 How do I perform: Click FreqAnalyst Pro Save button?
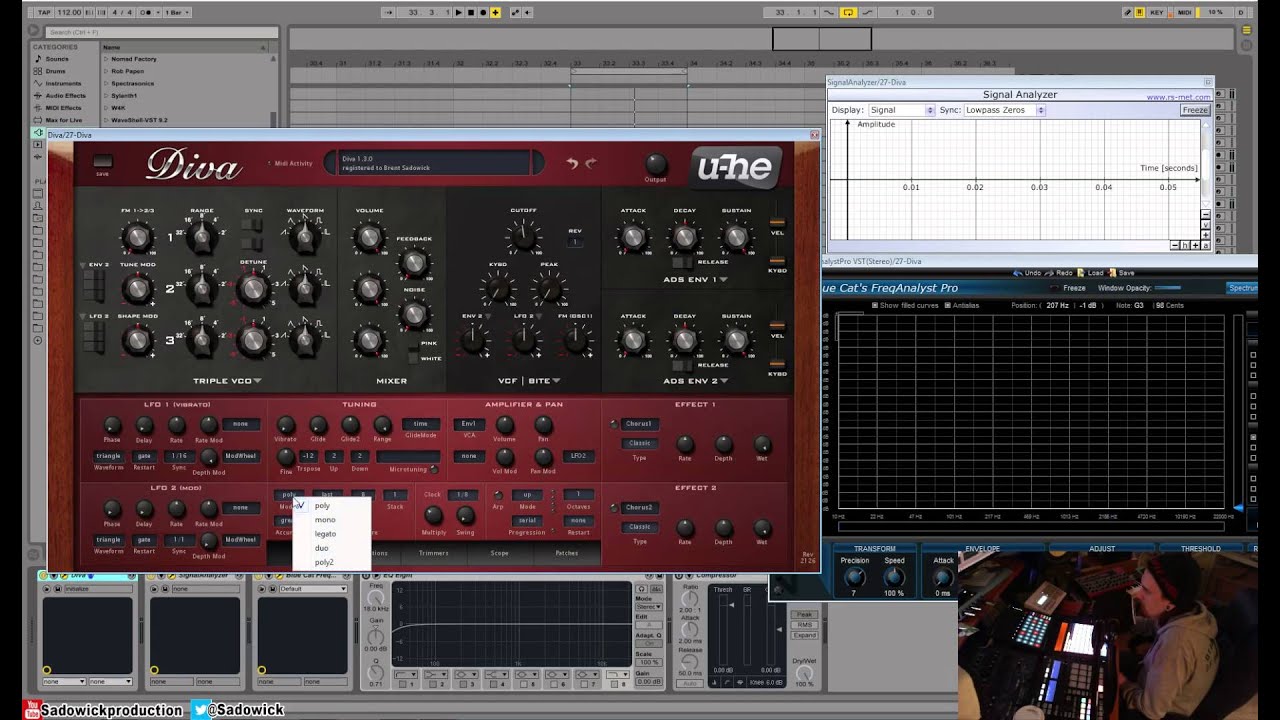pos(1121,273)
